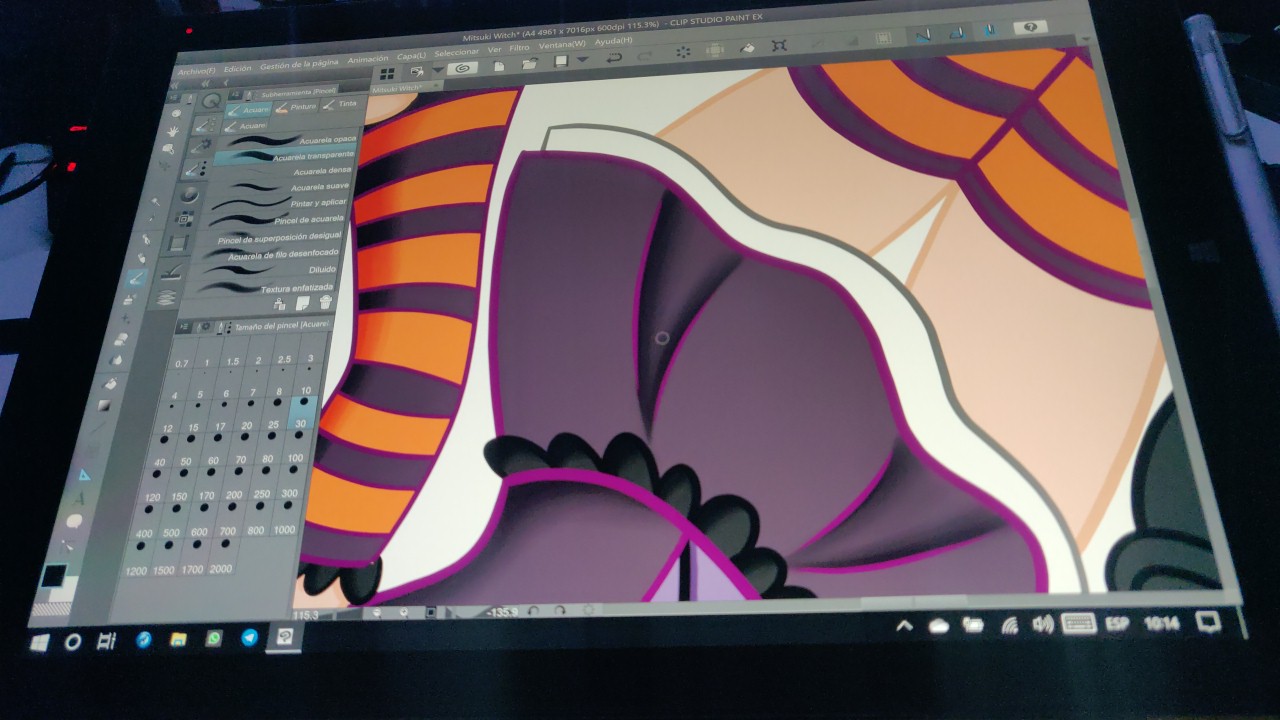Open WhatsApp from the taskbar

214,638
